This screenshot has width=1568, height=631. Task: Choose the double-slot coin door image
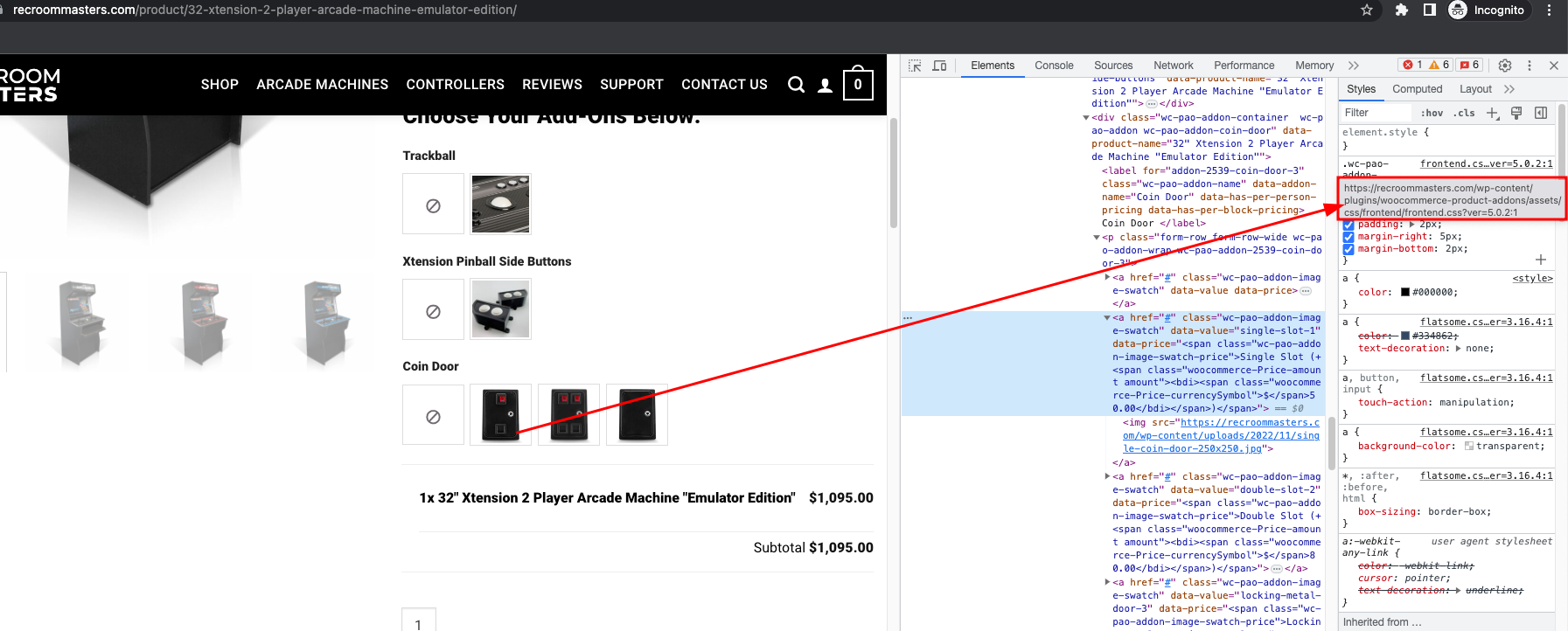click(x=569, y=415)
